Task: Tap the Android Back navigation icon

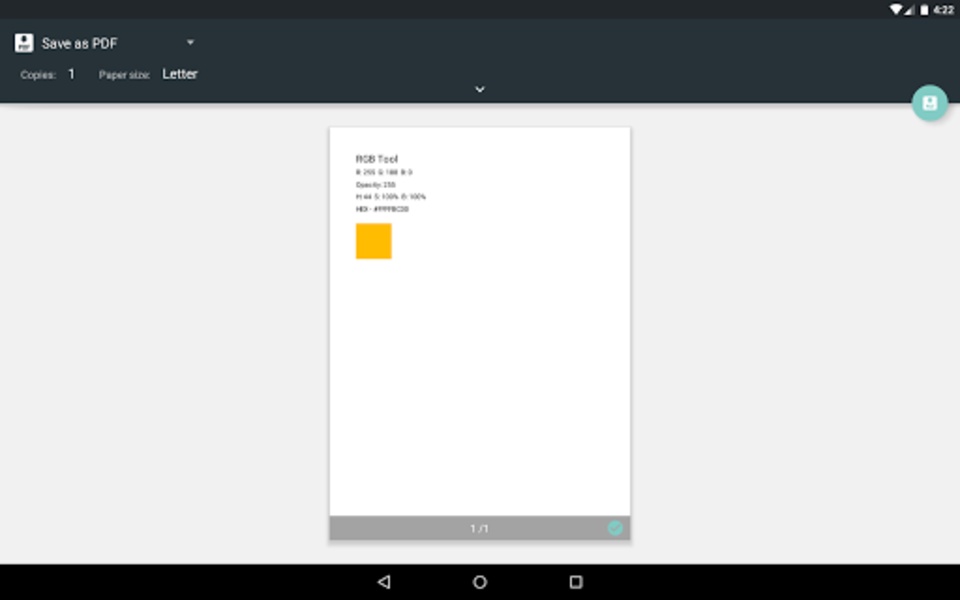Action: pos(384,582)
